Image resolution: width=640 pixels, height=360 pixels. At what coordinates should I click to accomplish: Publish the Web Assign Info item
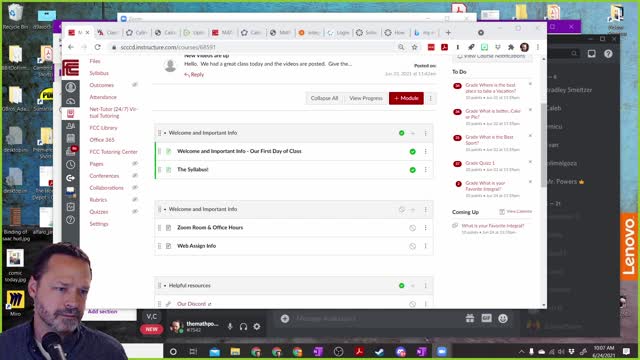coord(413,246)
